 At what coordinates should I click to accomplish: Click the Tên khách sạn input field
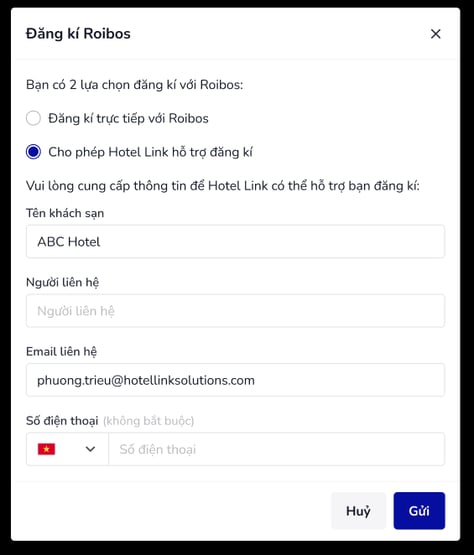235,242
